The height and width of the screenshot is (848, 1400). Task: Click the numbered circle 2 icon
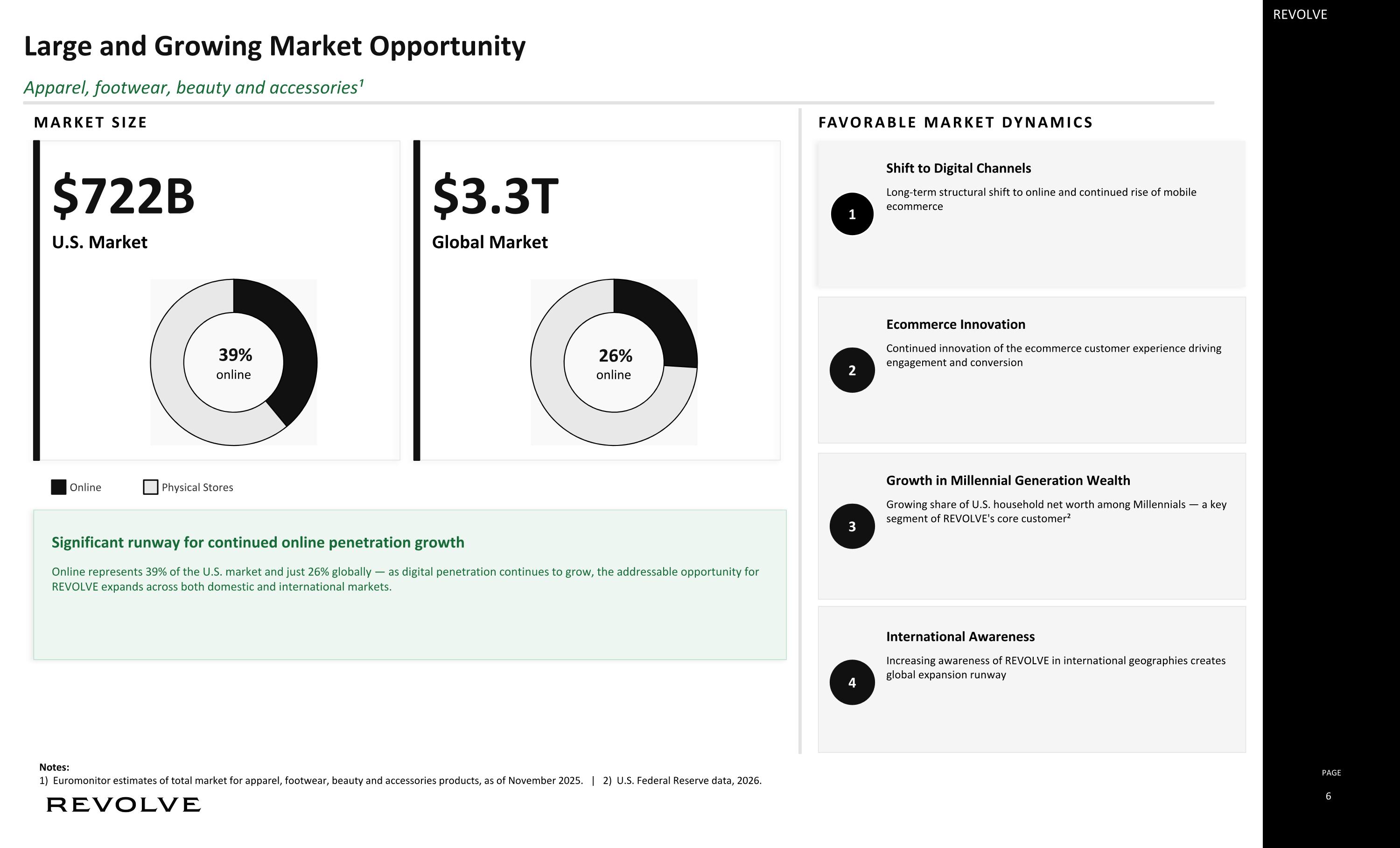(x=852, y=370)
